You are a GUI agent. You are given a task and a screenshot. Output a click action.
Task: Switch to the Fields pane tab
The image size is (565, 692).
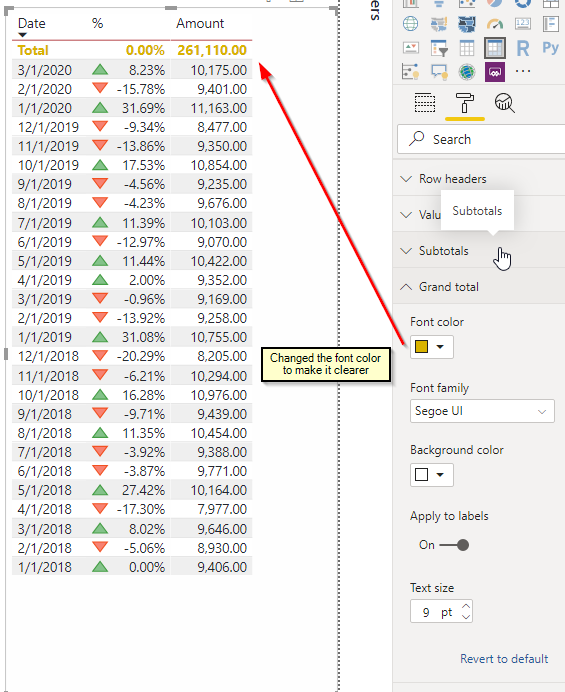click(425, 103)
